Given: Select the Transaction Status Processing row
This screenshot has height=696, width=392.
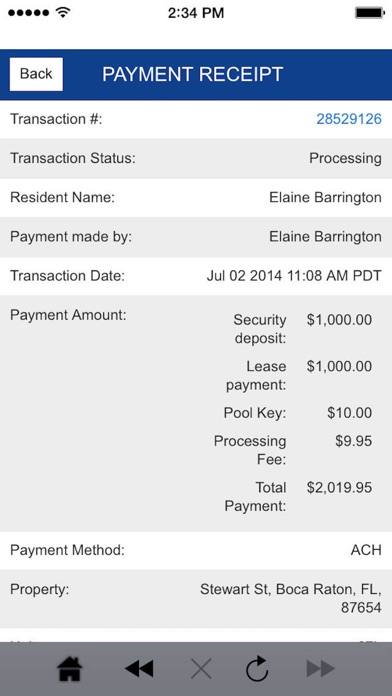Looking at the screenshot, I should pos(196,158).
